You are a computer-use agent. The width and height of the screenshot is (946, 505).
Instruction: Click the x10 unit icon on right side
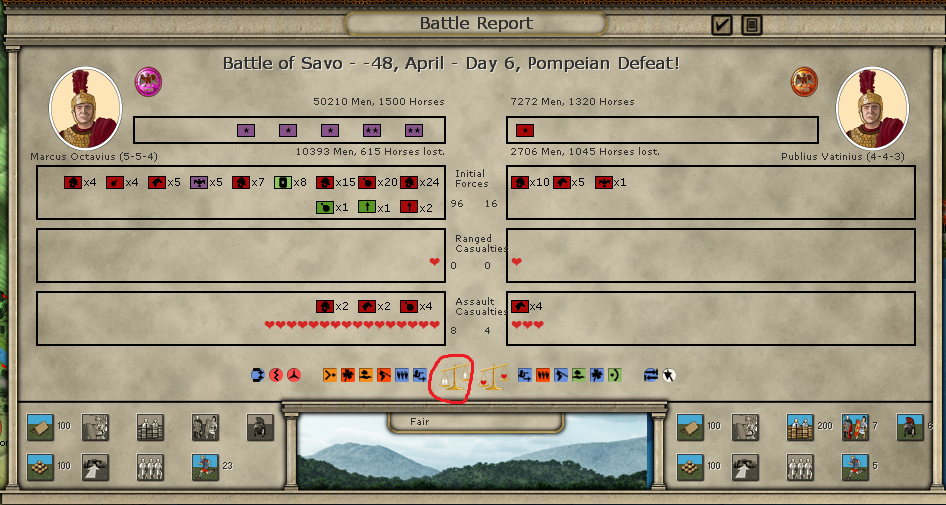(520, 182)
